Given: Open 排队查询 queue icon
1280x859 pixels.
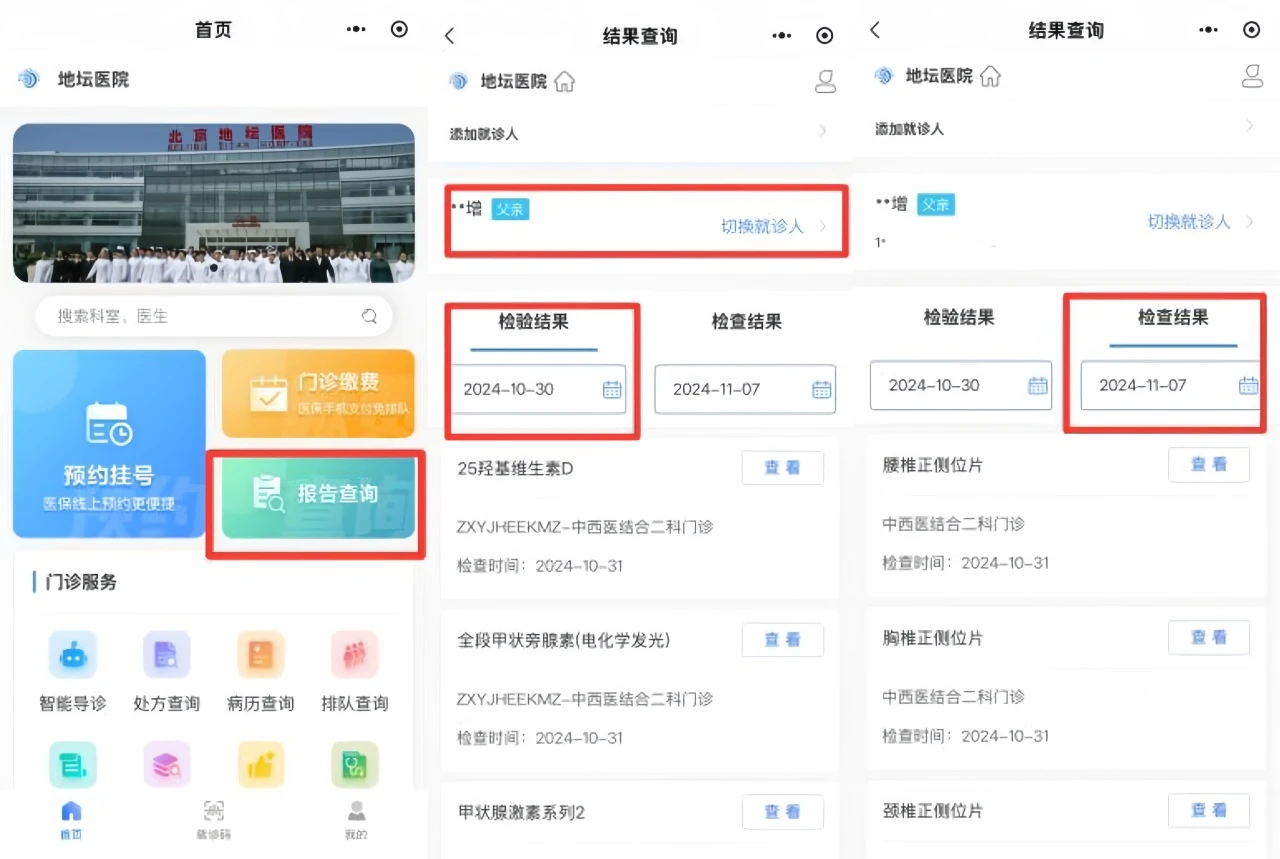Looking at the screenshot, I should pos(354,656).
